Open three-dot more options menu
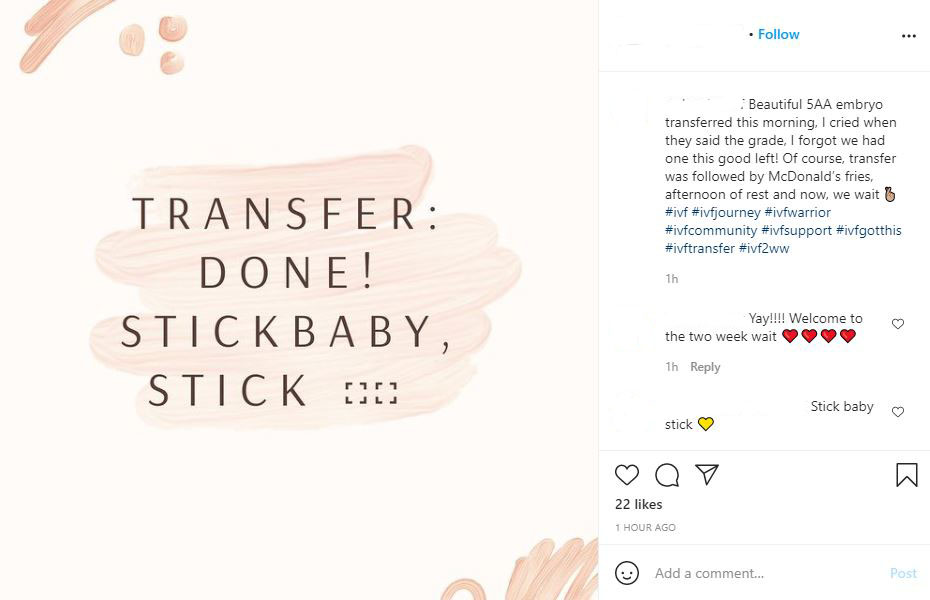 (909, 36)
